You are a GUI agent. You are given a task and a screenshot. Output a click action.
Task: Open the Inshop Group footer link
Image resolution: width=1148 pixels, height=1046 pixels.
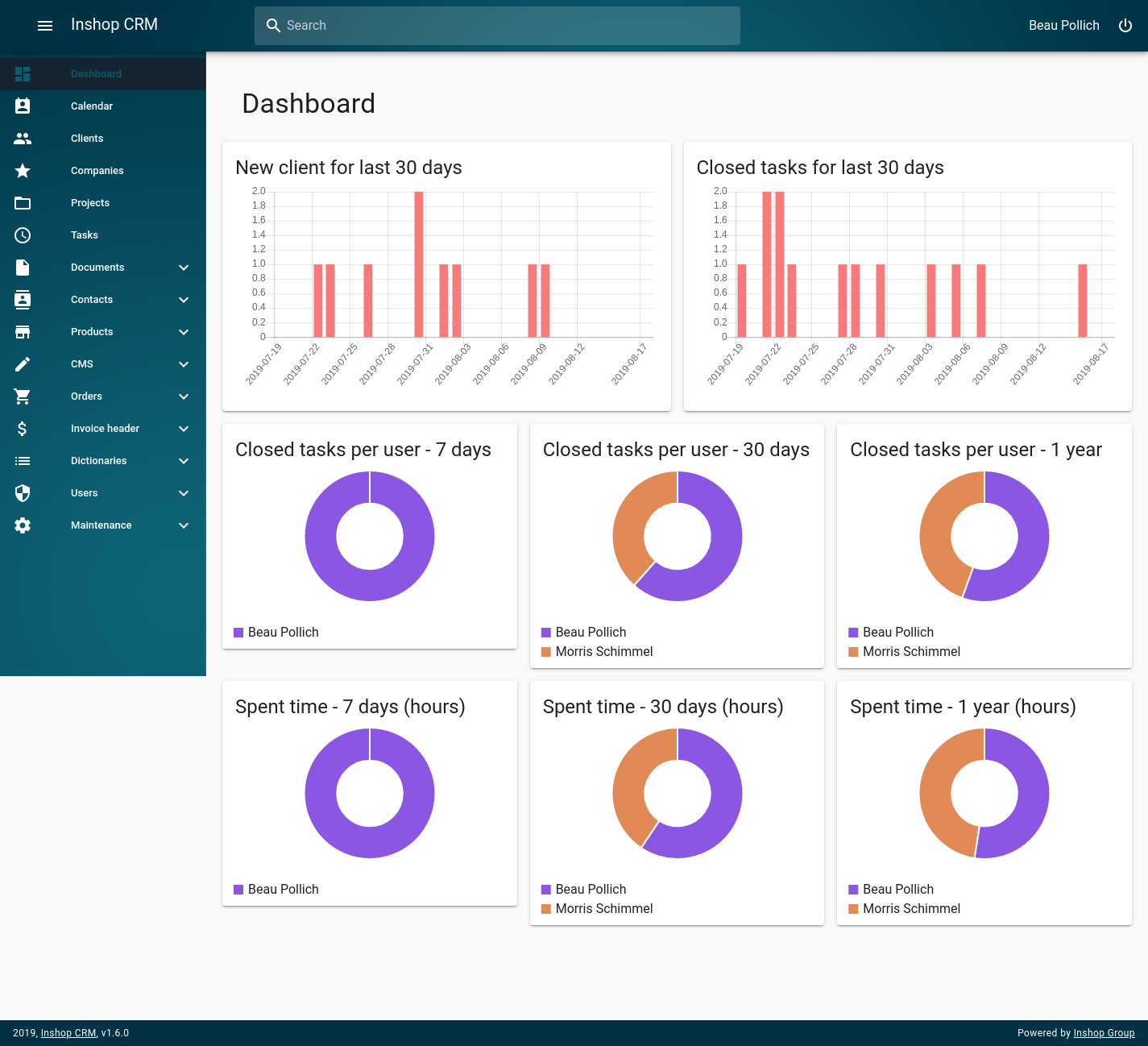1104,1033
